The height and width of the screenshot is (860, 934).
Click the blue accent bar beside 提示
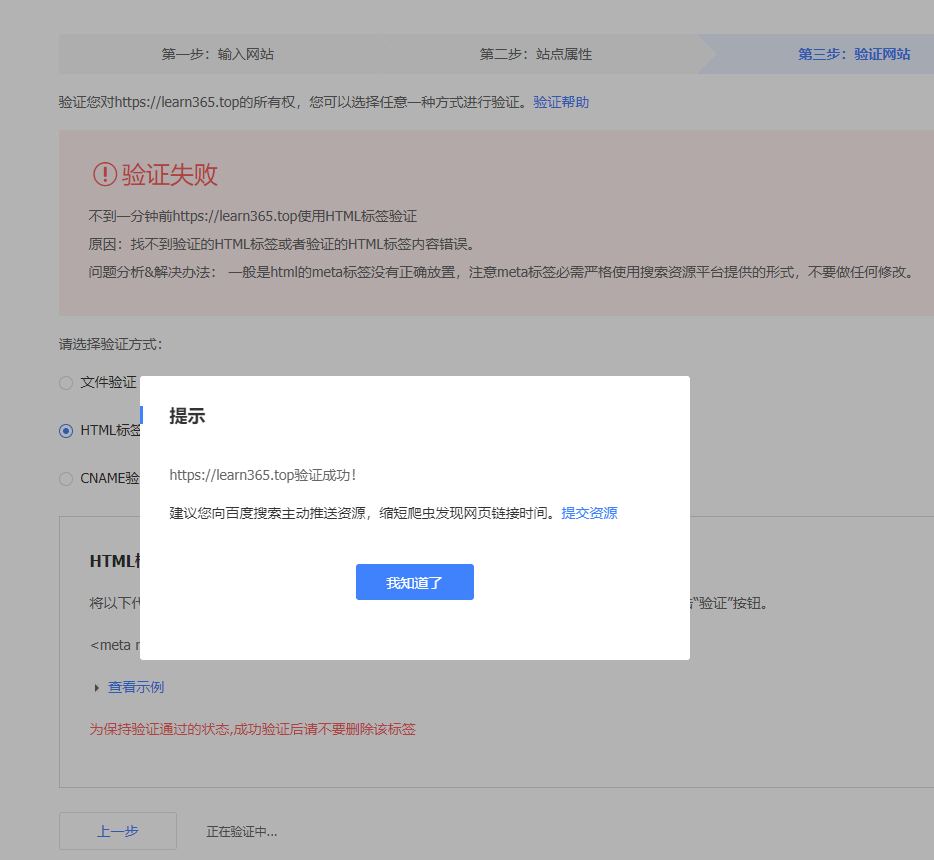pyautogui.click(x=142, y=415)
